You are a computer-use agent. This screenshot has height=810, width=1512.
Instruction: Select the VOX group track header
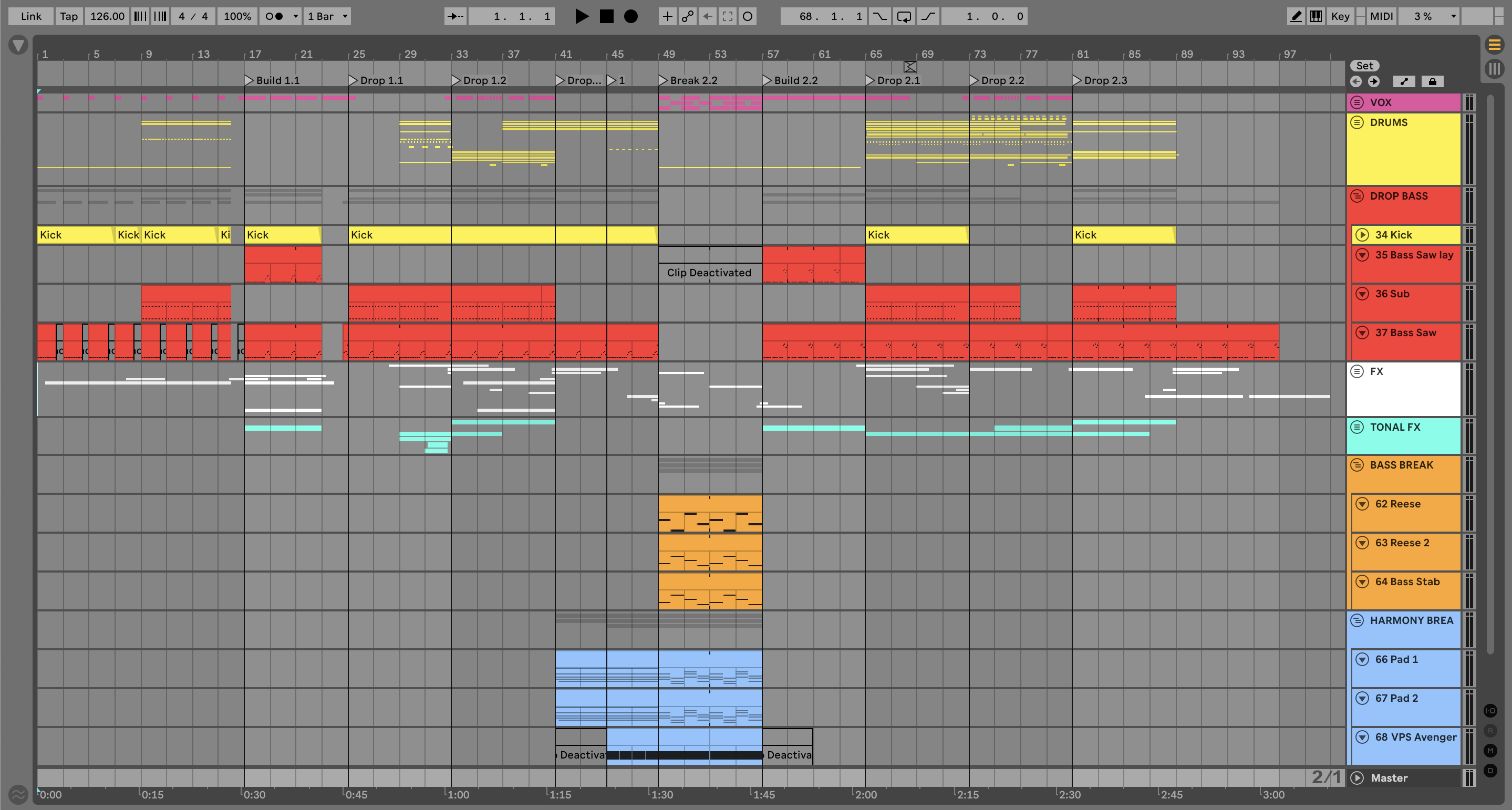(1409, 102)
